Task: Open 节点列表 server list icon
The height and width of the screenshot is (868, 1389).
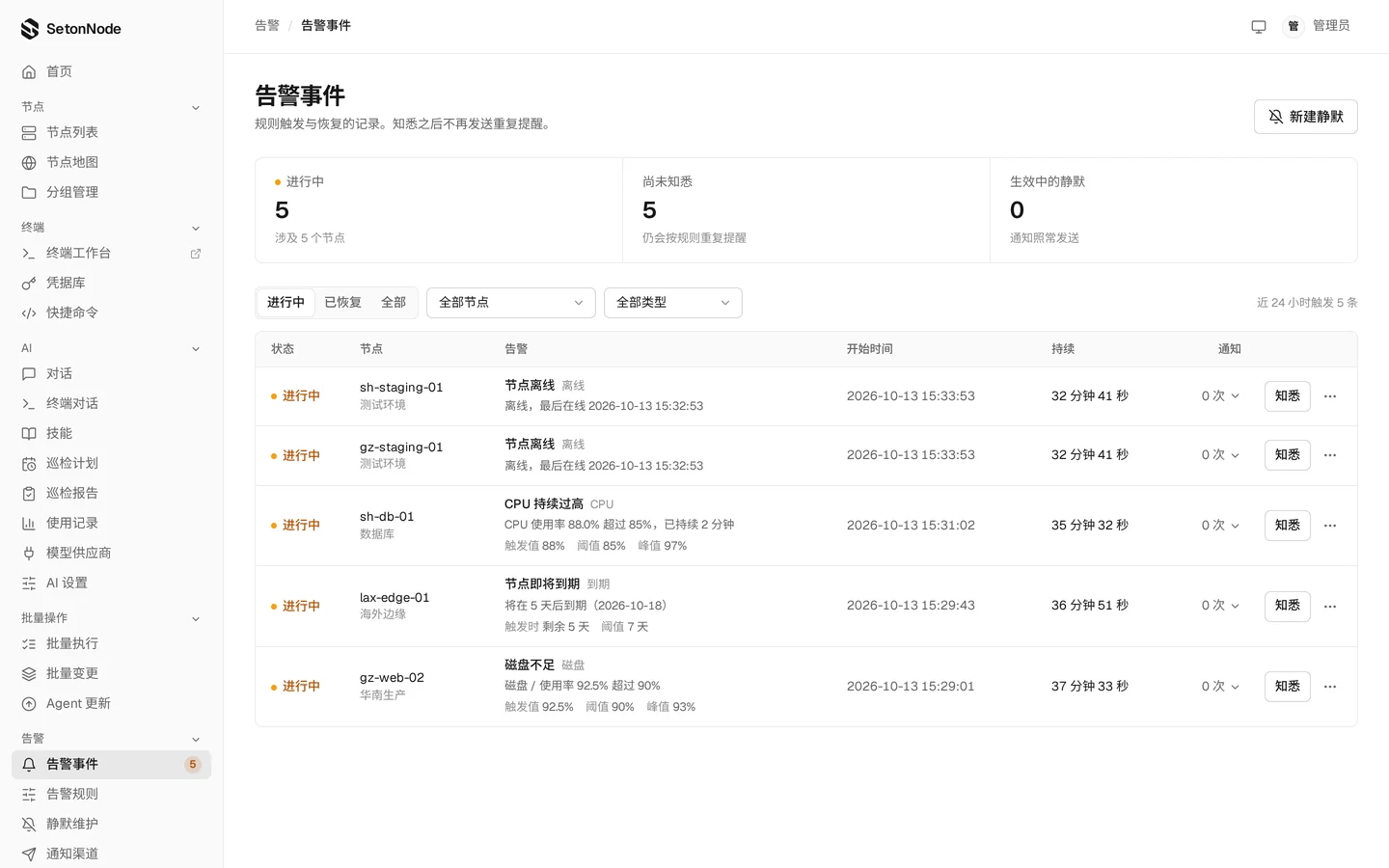Action: [x=29, y=133]
